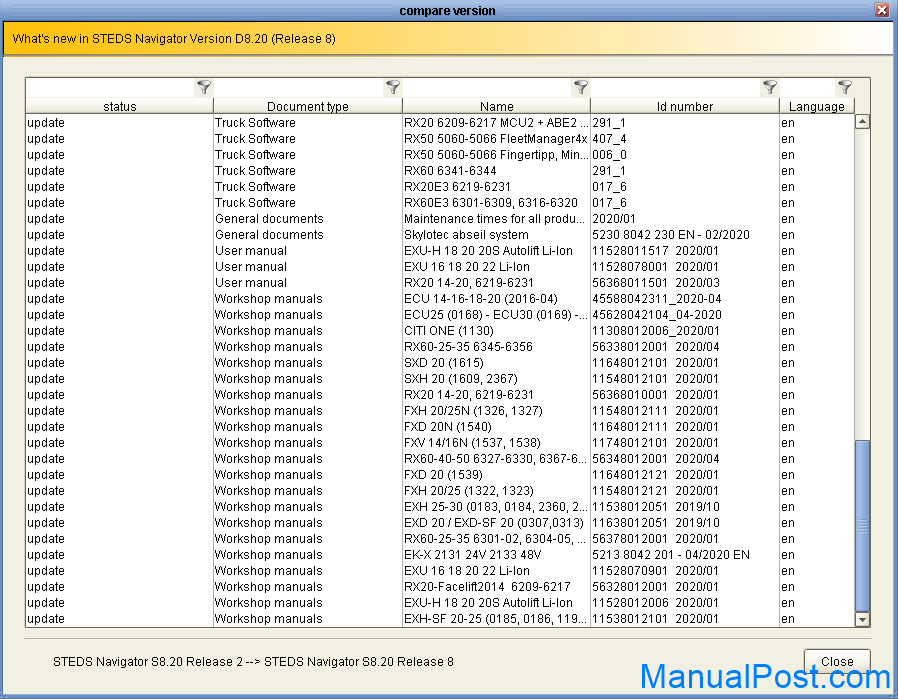Click the vertical scrollbar thumb

pos(862,526)
